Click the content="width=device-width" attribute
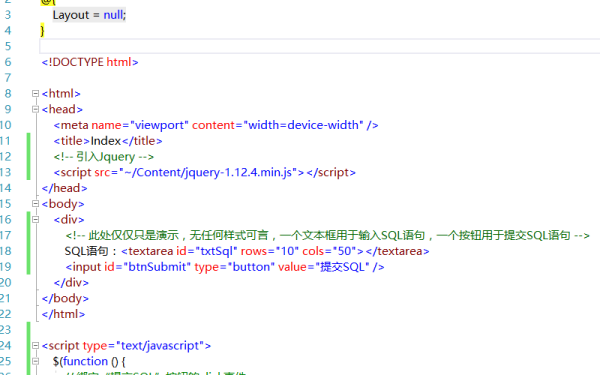Image resolution: width=600 pixels, height=375 pixels. click(x=277, y=125)
